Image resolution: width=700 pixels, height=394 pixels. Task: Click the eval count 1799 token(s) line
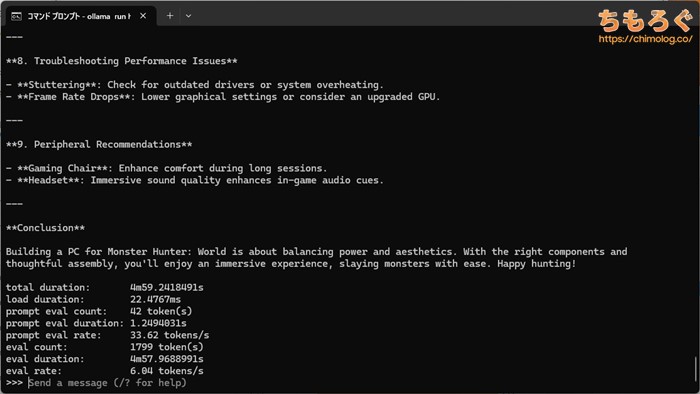click(x=104, y=347)
